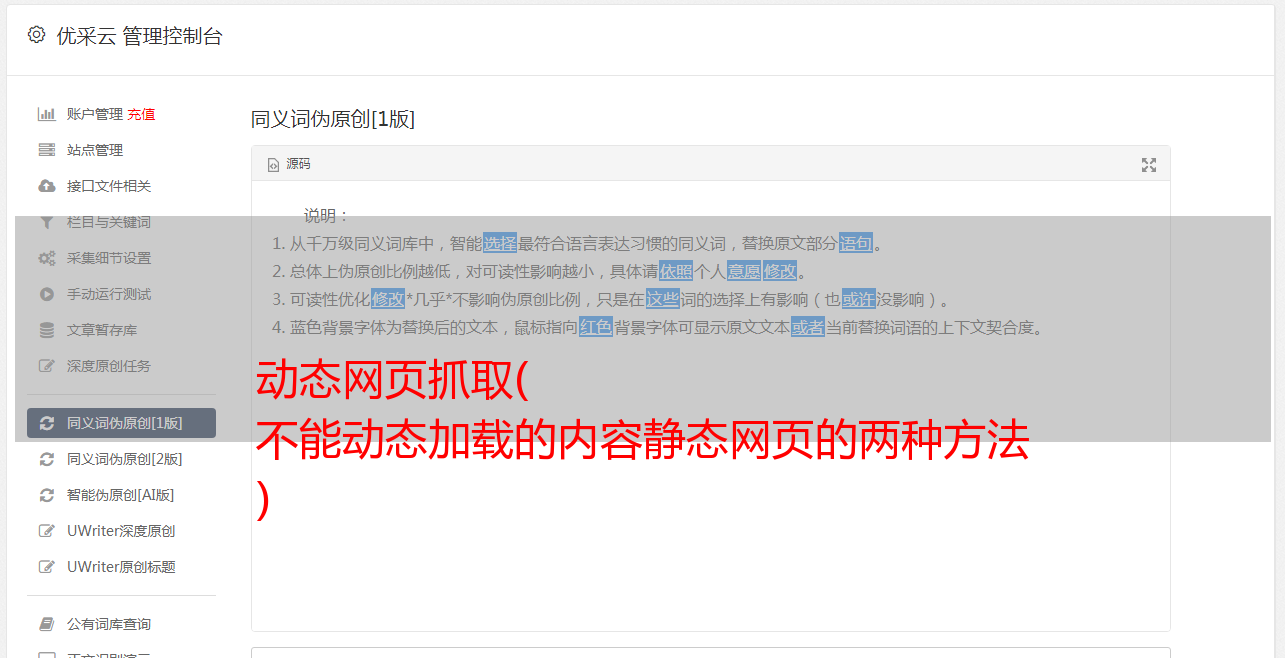Click the fullscreen expand icon in editor toolbar
Screen dimensions: 1285x658
pos(1149,165)
